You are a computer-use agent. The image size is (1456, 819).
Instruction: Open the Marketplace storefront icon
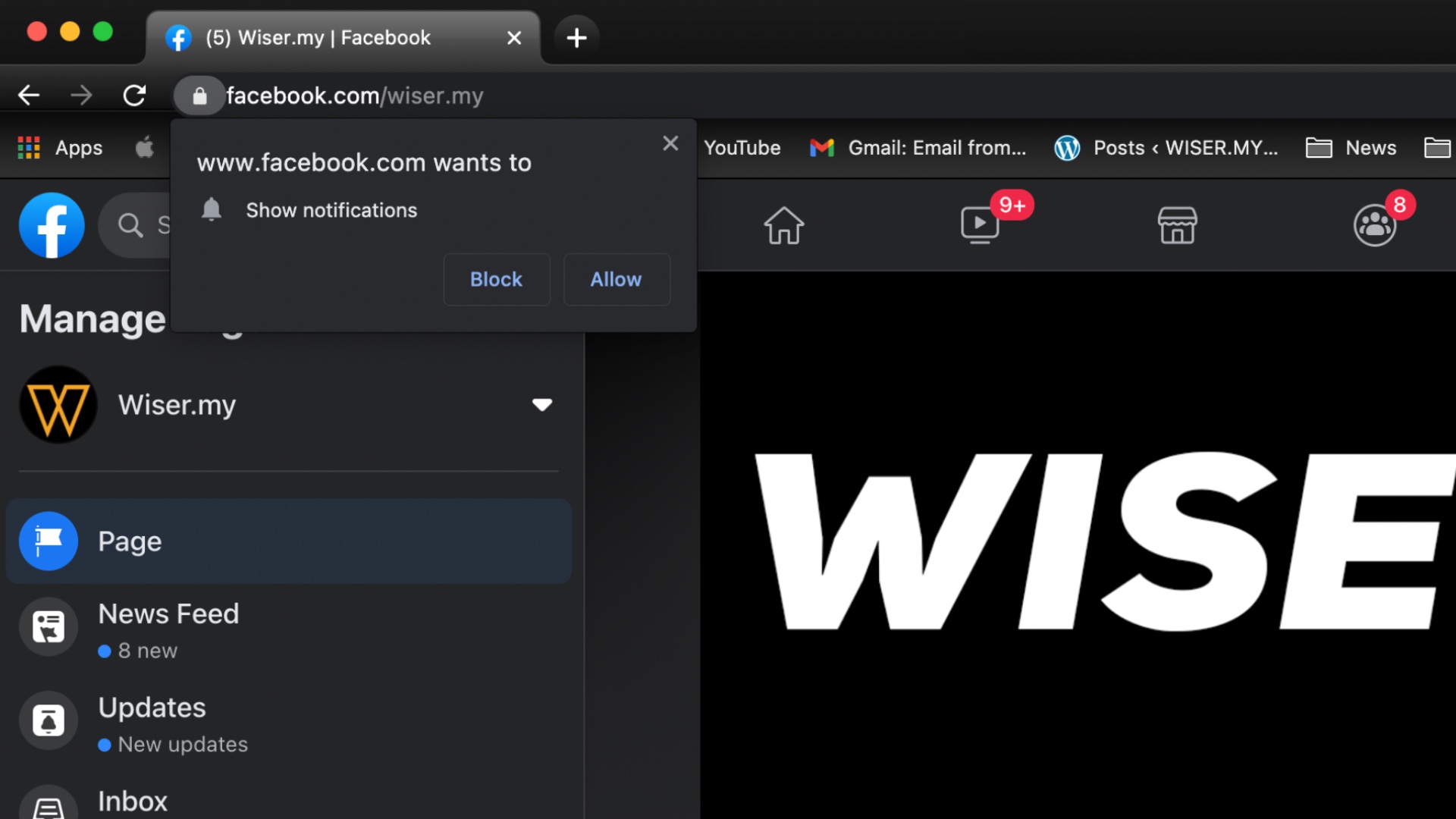tap(1177, 225)
